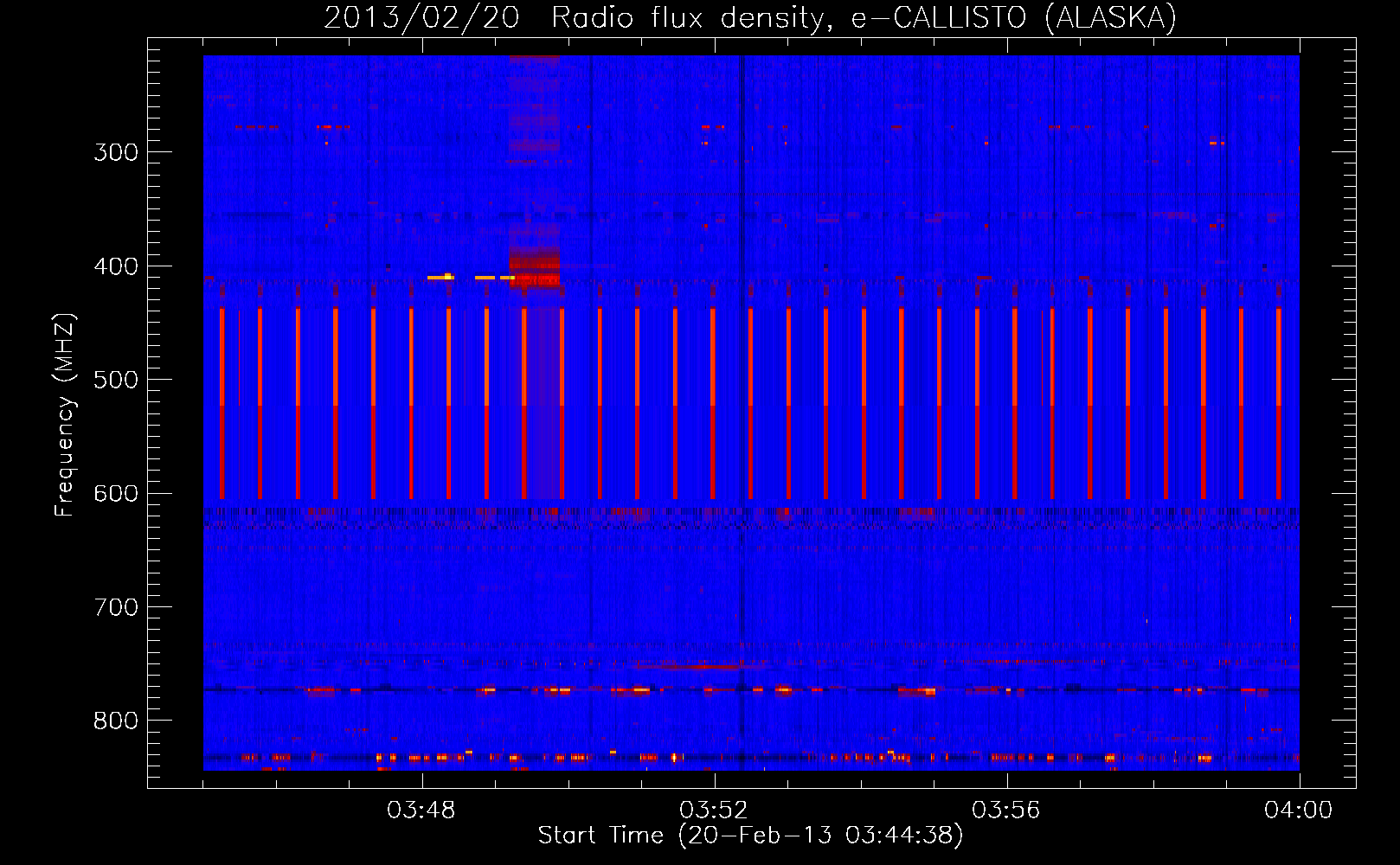This screenshot has width=1400, height=865.
Task: Click the "Frequency (MHZ)" y-axis label
Action: pos(65,415)
